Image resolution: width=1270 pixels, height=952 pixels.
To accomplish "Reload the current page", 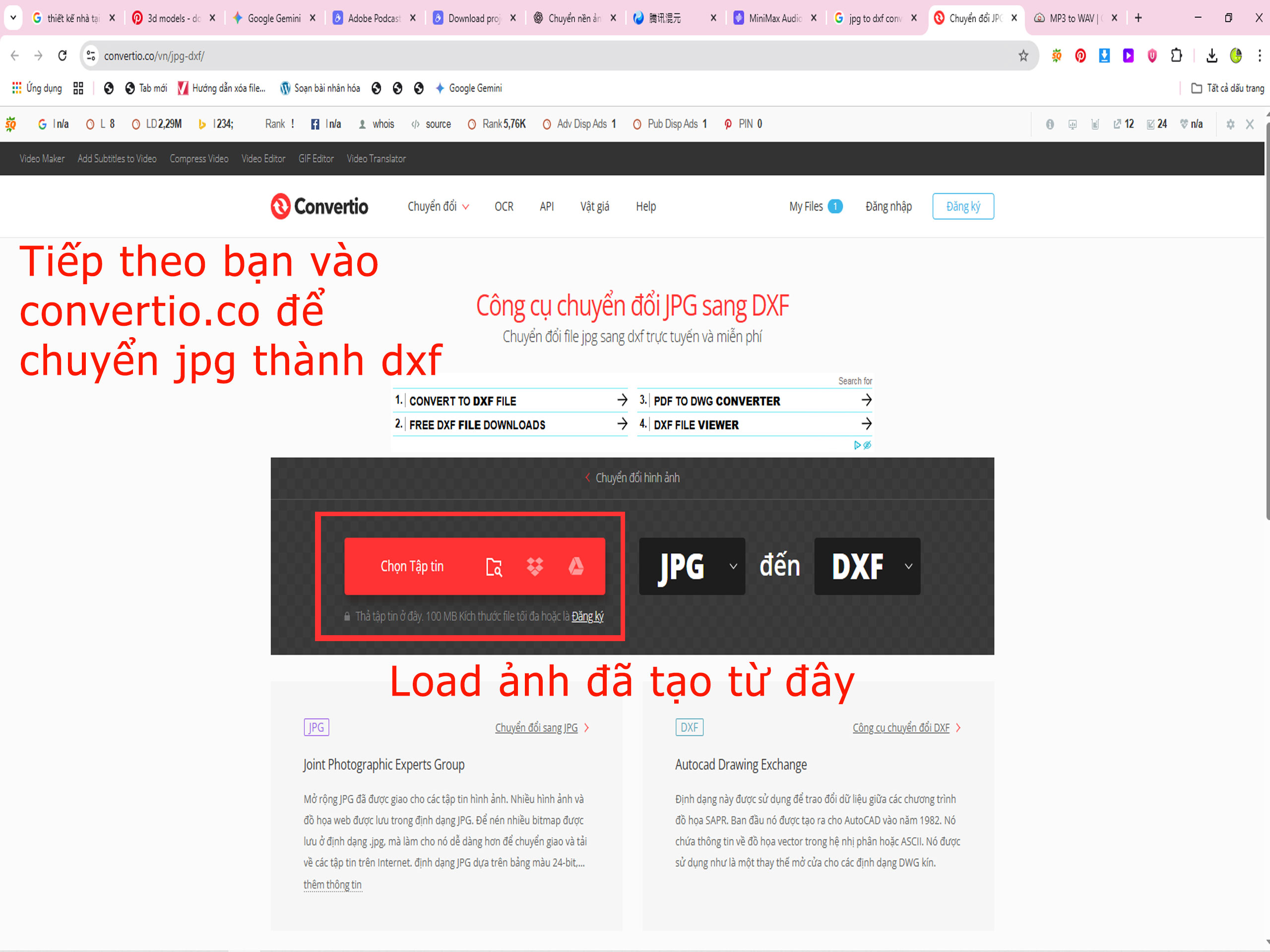I will click(x=62, y=56).
